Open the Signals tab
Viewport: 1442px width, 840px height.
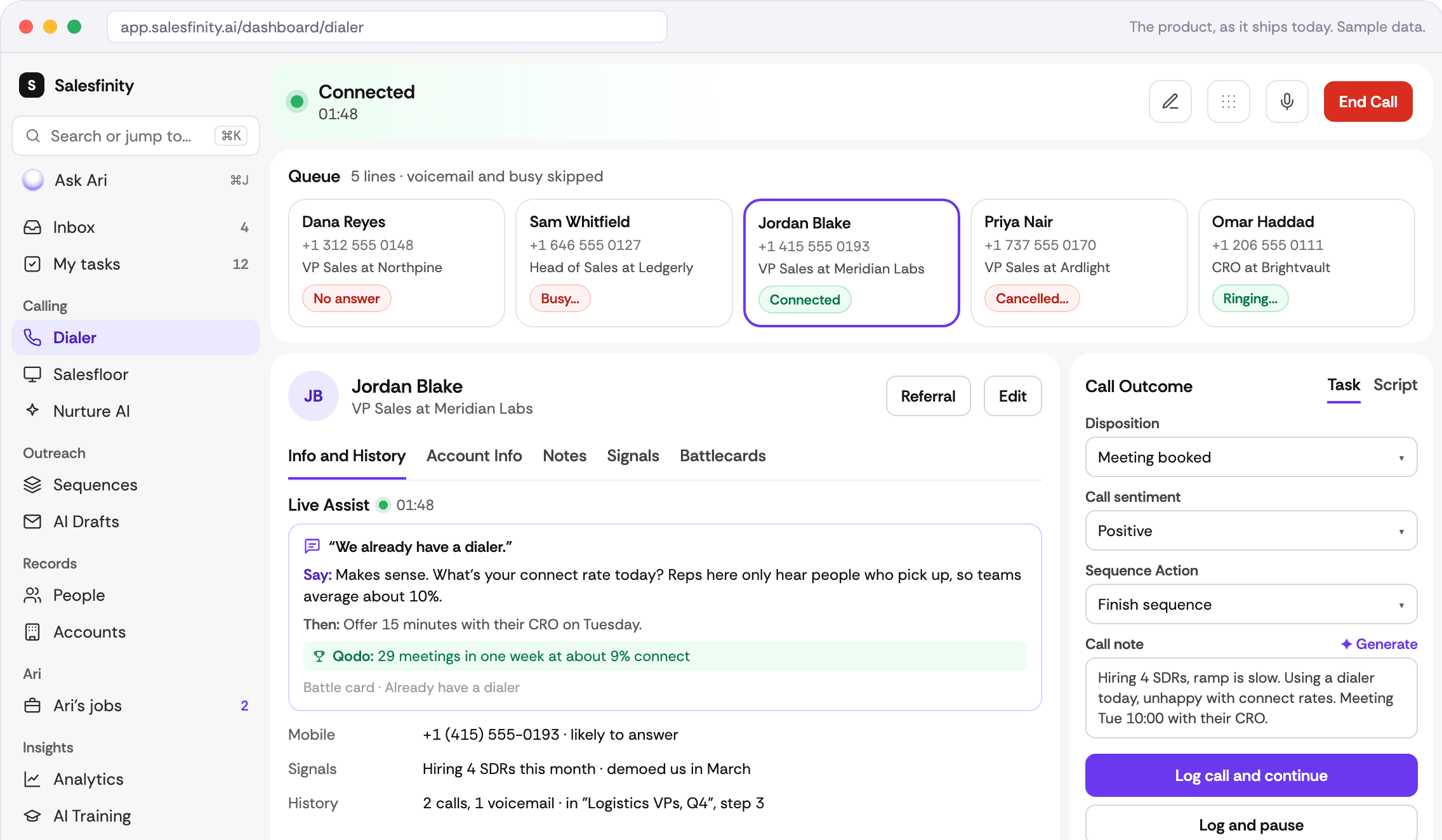tap(633, 456)
